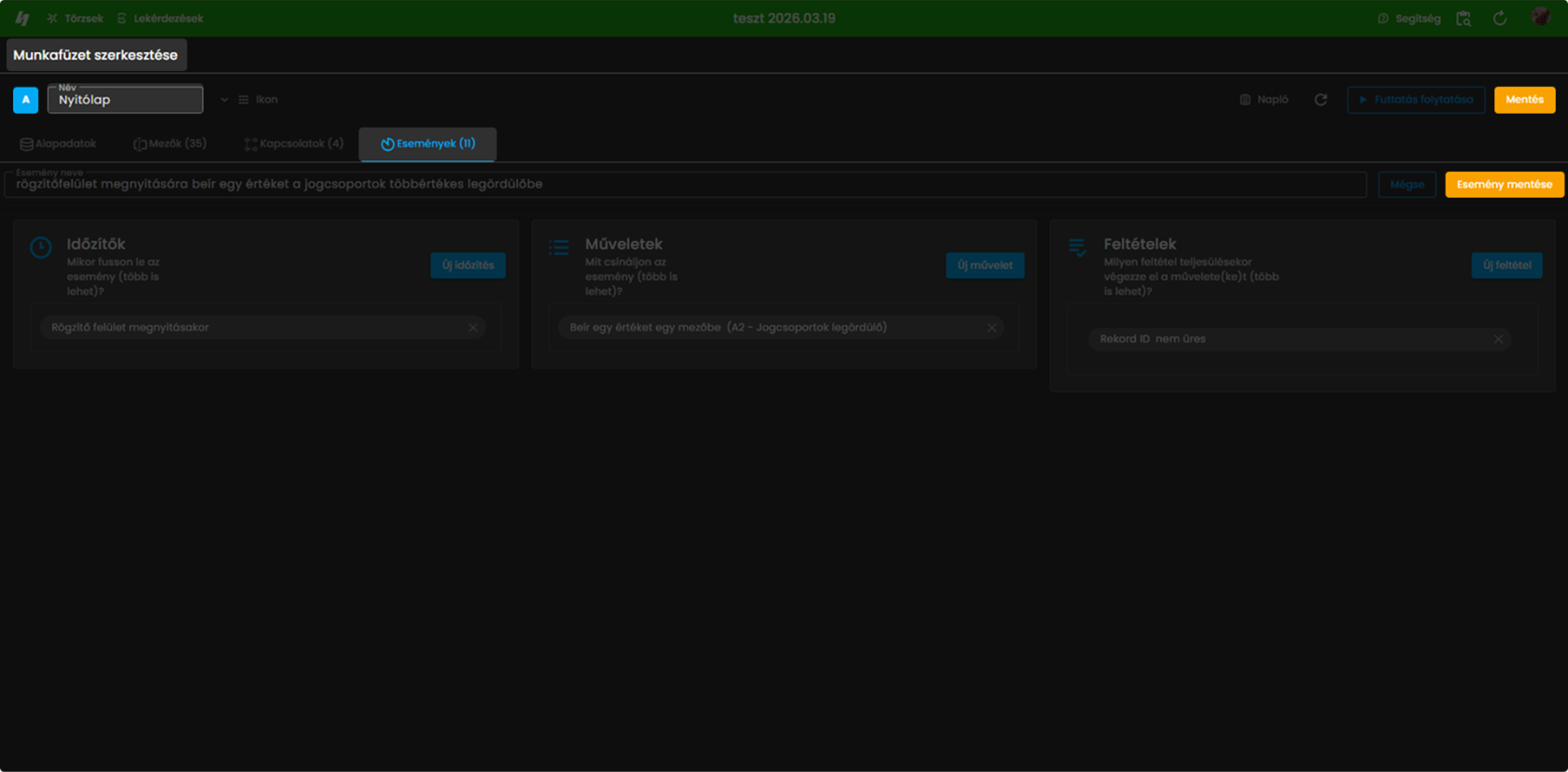The width and height of the screenshot is (1568, 772).
Task: Choose an icon with the Ikon button
Action: pyautogui.click(x=259, y=100)
